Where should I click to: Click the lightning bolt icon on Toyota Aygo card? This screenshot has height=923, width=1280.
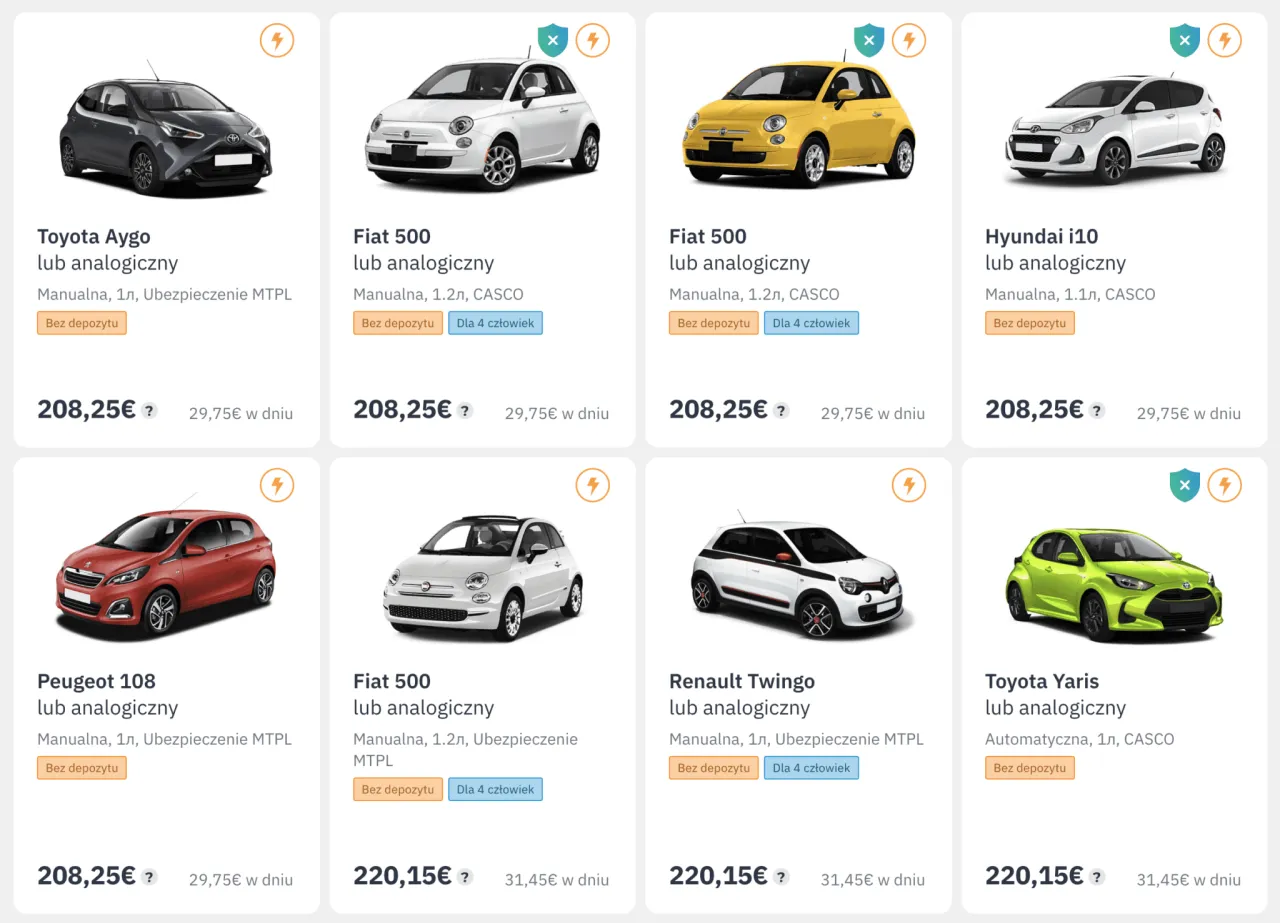277,41
